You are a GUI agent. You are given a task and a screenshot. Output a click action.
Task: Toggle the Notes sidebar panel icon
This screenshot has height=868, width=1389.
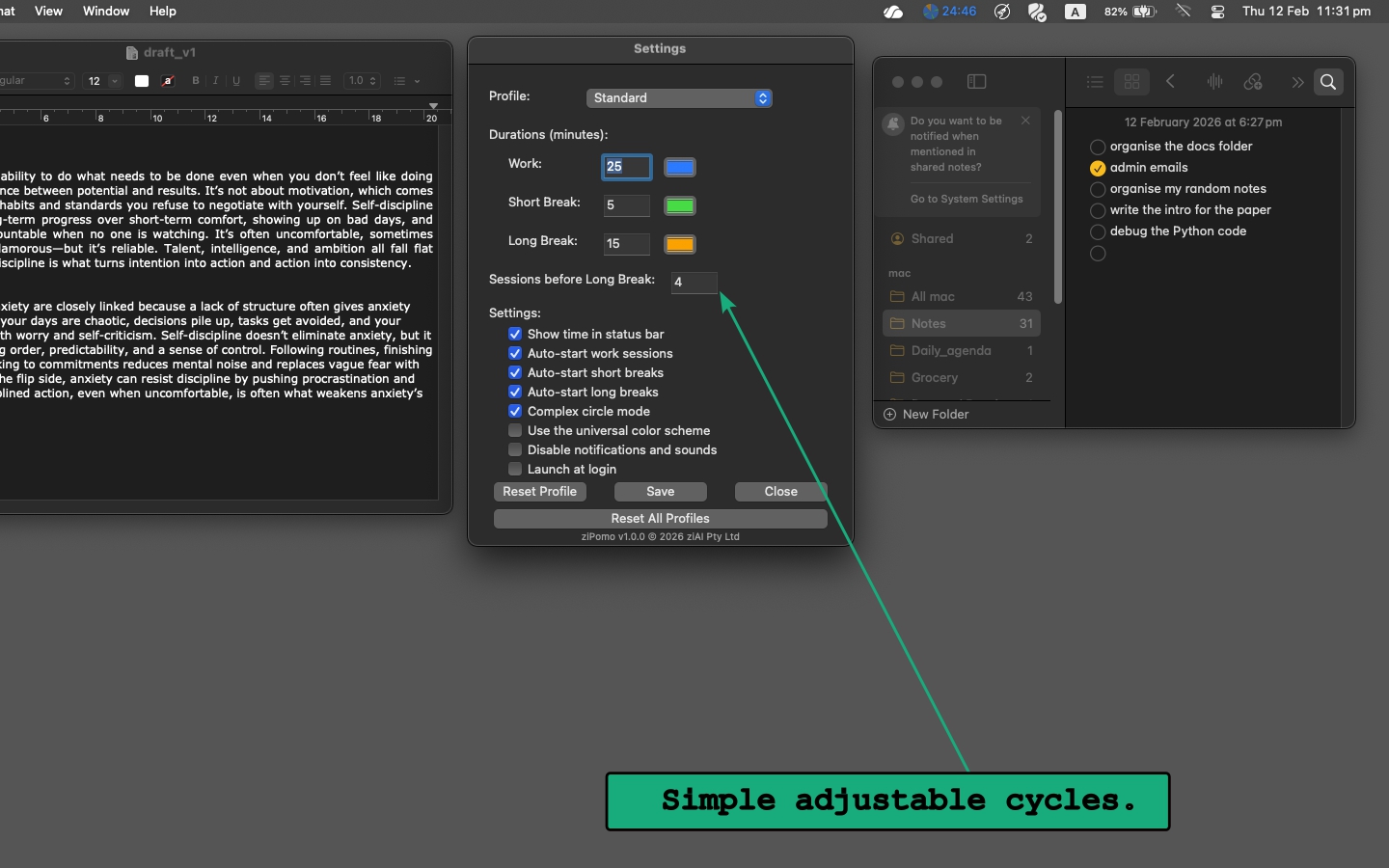pyautogui.click(x=976, y=82)
